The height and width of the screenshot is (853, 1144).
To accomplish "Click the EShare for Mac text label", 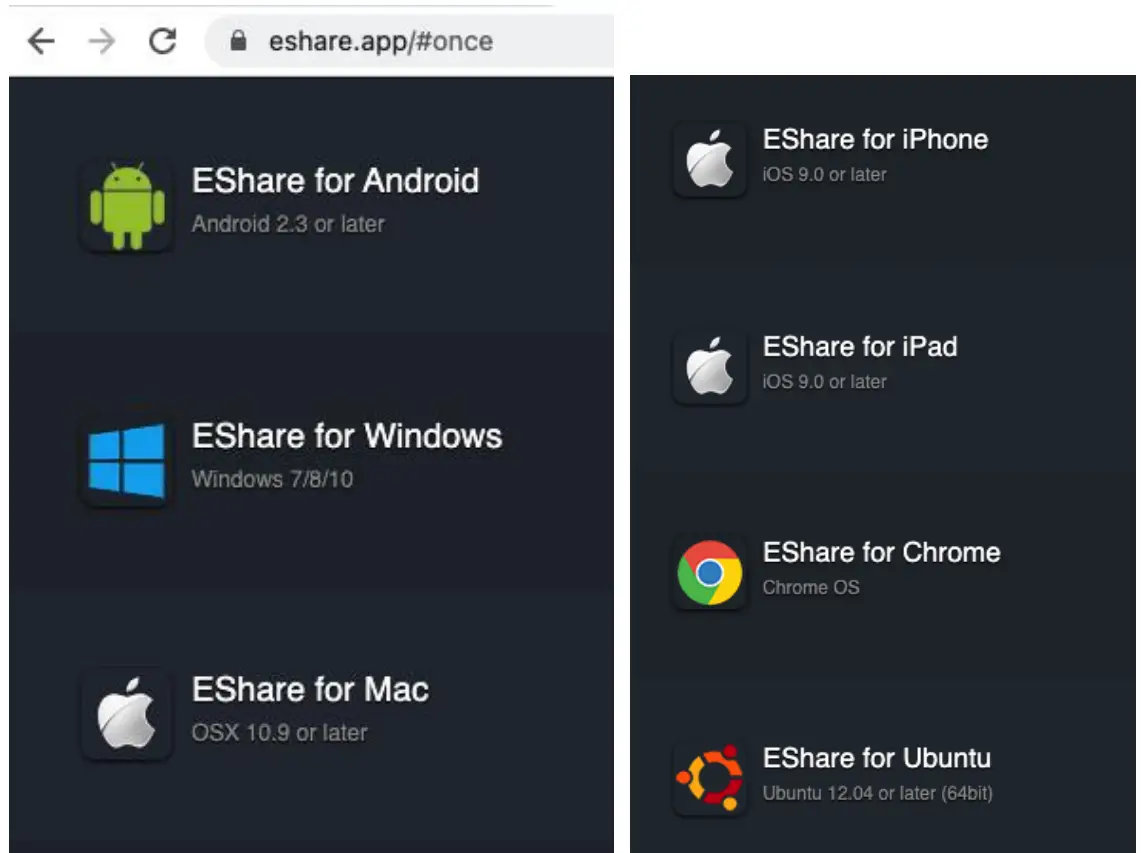I will coord(310,689).
